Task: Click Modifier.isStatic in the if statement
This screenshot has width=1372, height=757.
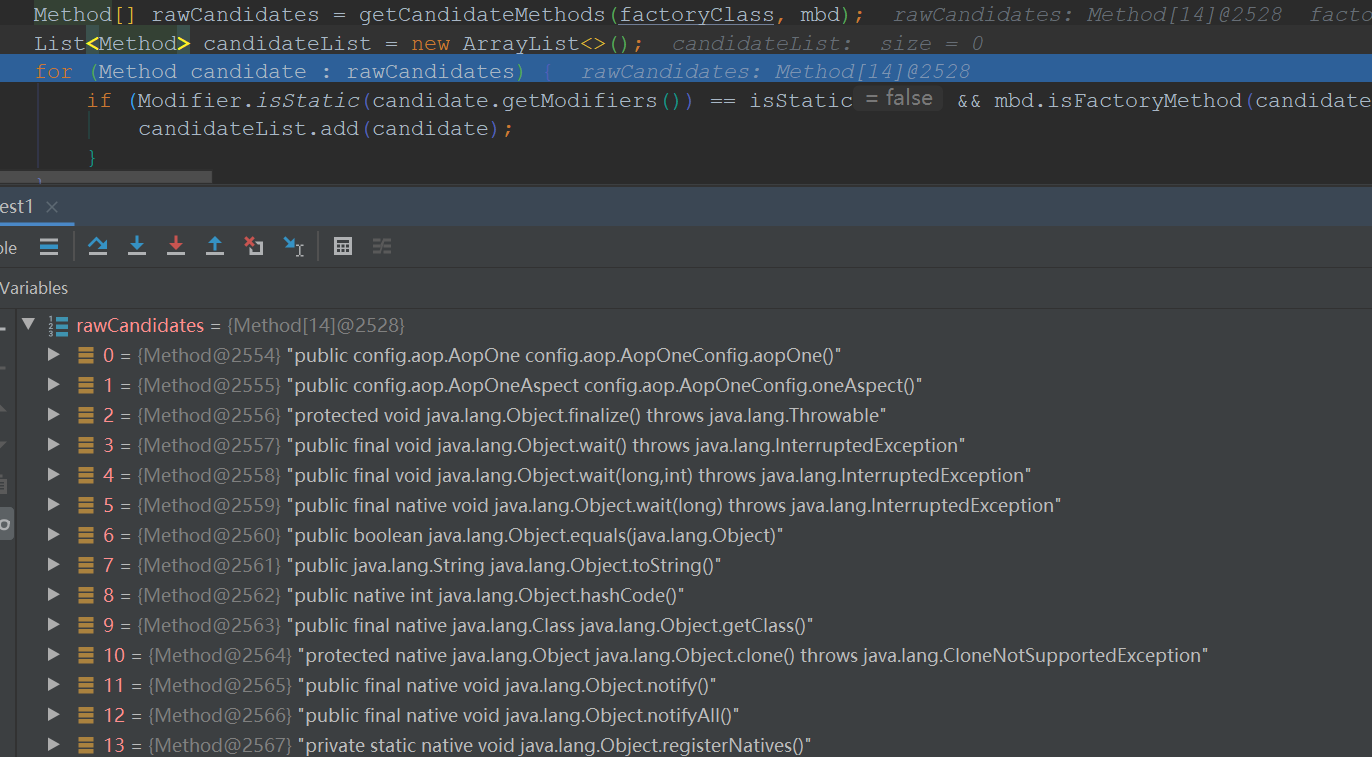Action: [249, 100]
